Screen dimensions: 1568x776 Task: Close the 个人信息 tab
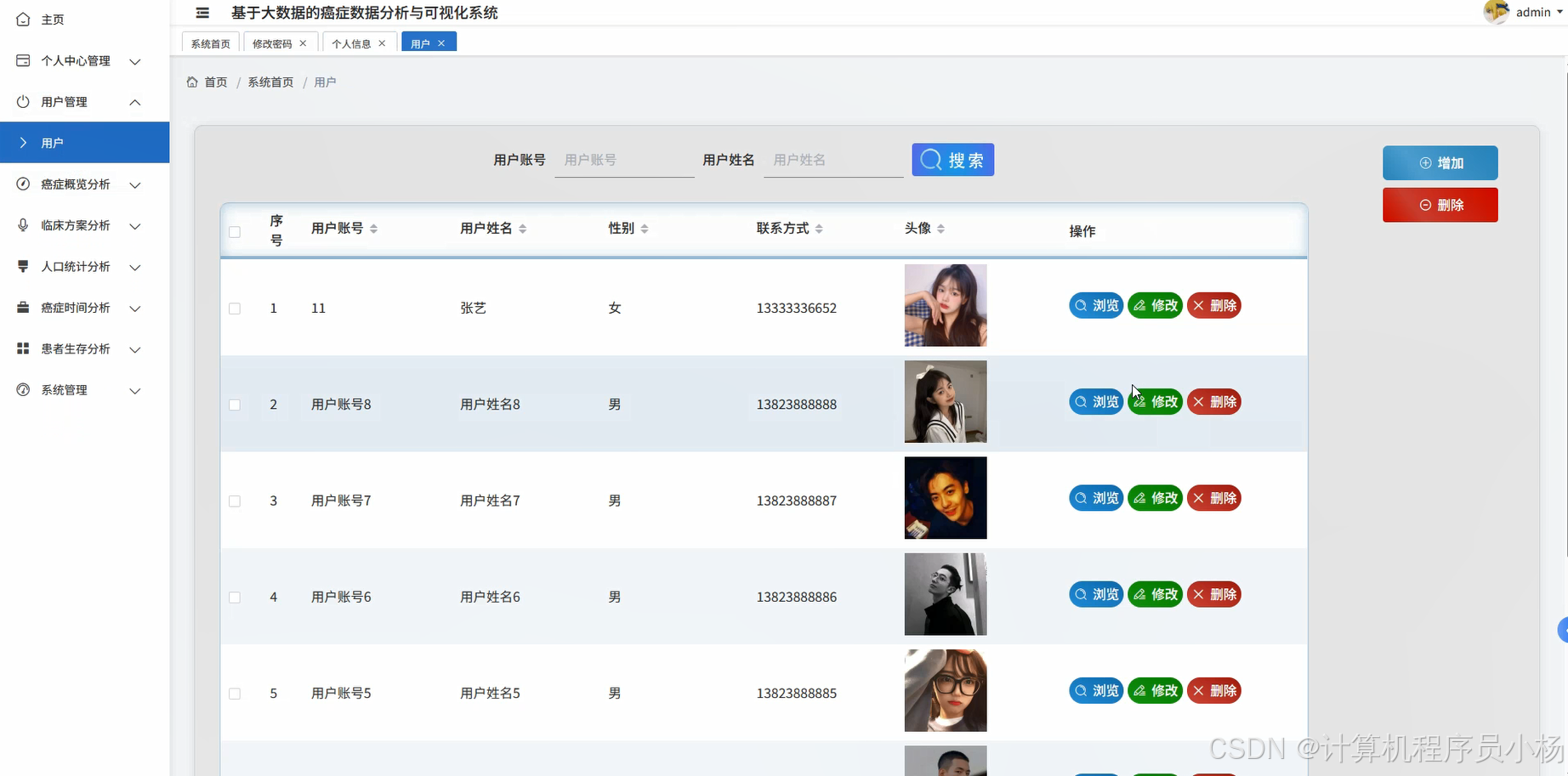point(382,43)
